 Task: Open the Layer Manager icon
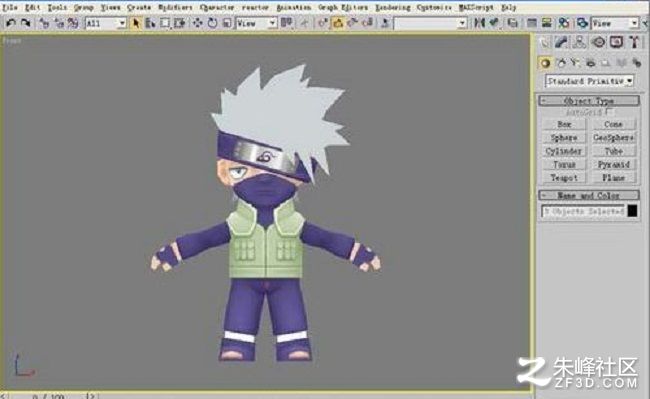(x=513, y=23)
